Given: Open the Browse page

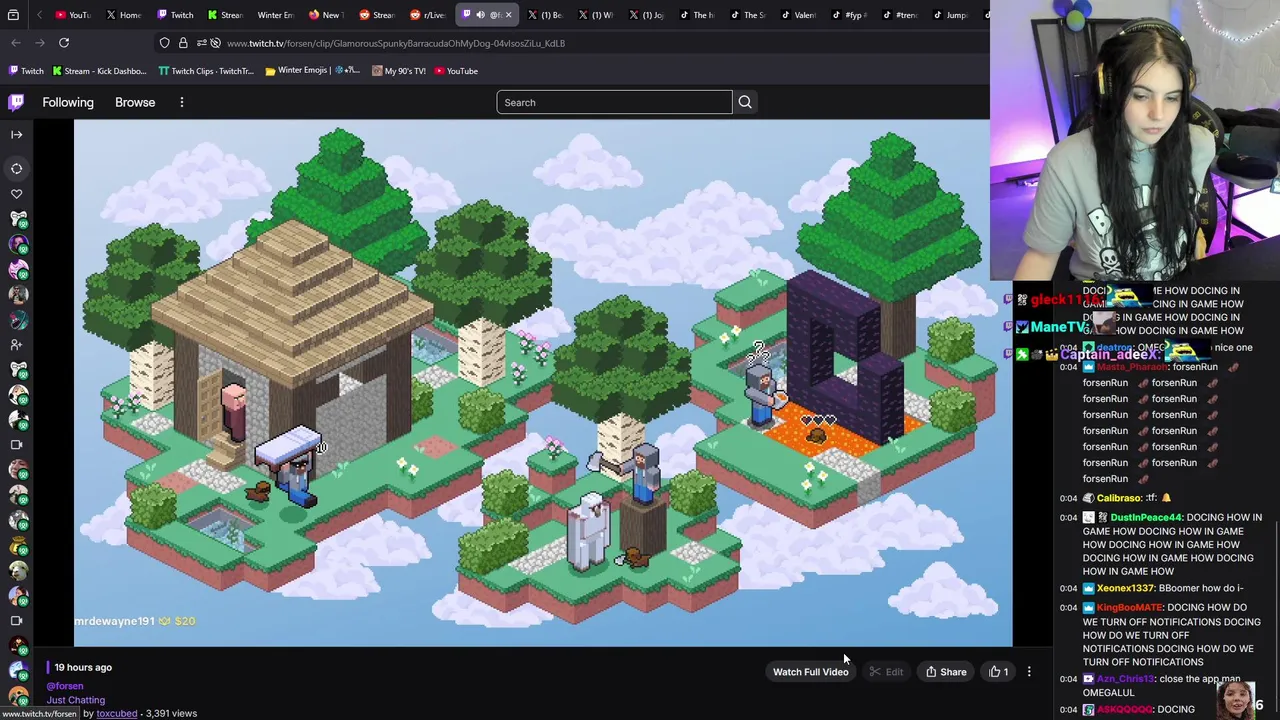Looking at the screenshot, I should tap(135, 102).
